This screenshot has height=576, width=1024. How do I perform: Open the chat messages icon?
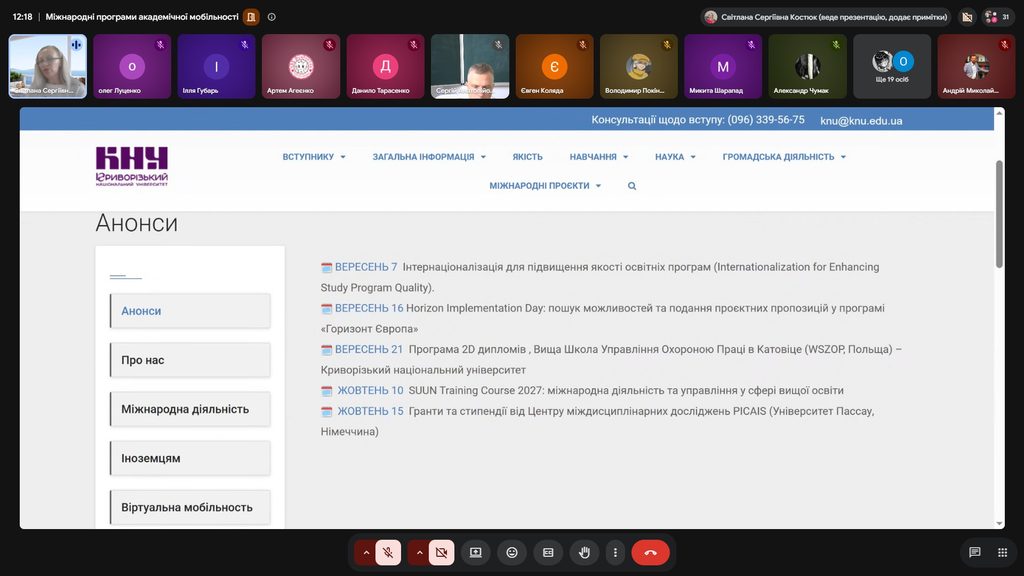point(974,552)
